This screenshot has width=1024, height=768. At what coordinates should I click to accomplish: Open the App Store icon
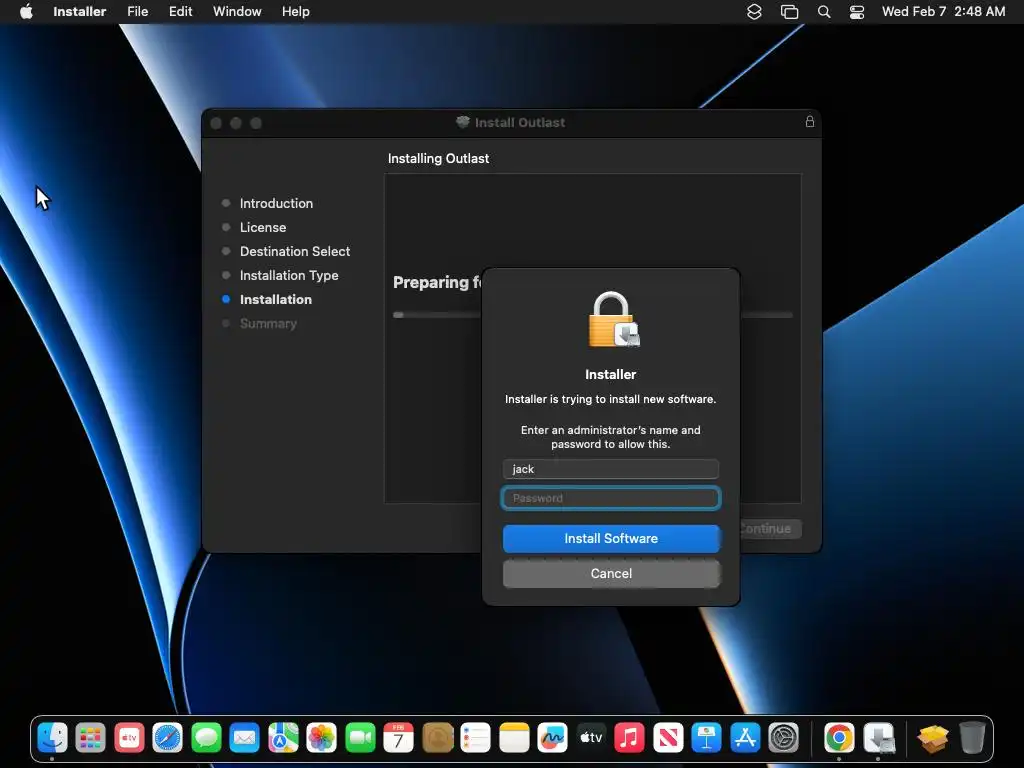pyautogui.click(x=745, y=738)
